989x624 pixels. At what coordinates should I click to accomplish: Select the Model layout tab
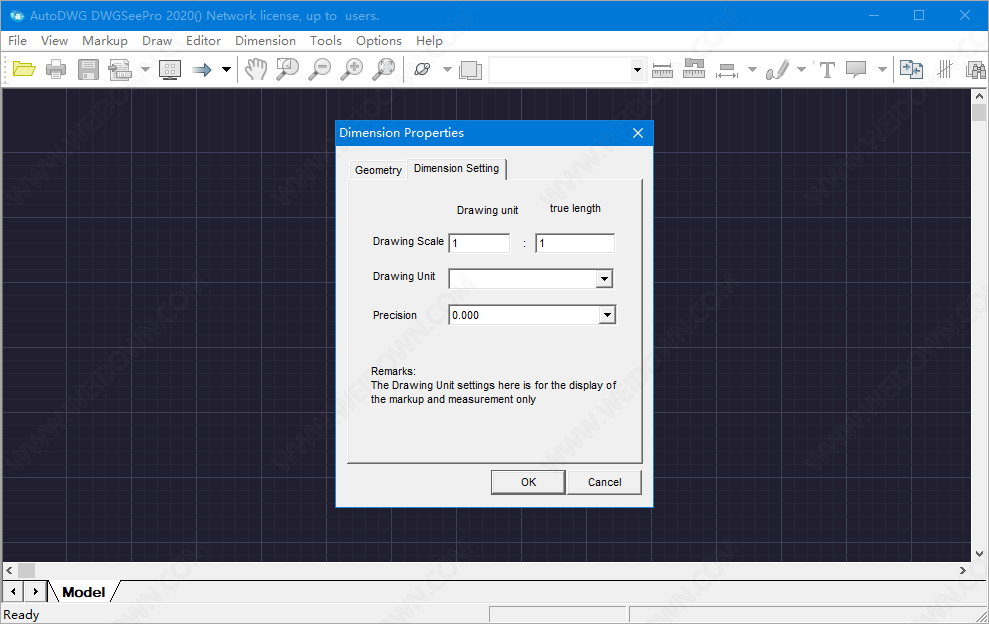click(83, 592)
